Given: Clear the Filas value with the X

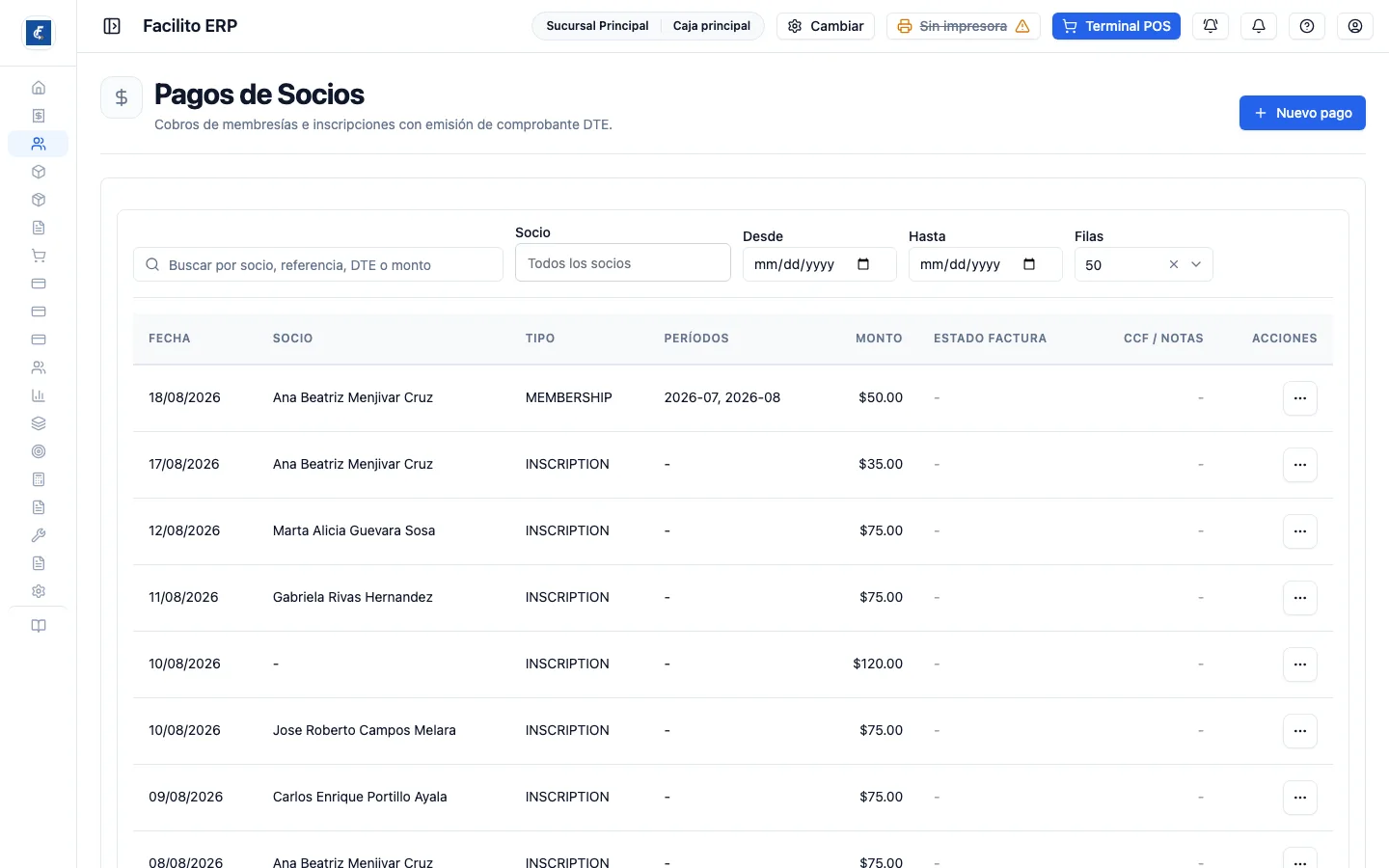Looking at the screenshot, I should 1174,264.
